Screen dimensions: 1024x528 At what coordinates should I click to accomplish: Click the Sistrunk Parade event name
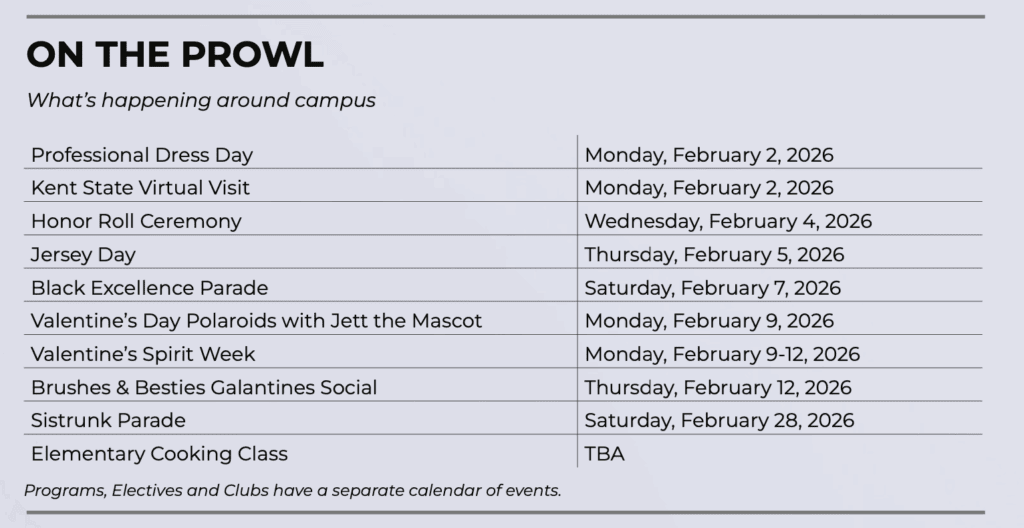point(108,420)
